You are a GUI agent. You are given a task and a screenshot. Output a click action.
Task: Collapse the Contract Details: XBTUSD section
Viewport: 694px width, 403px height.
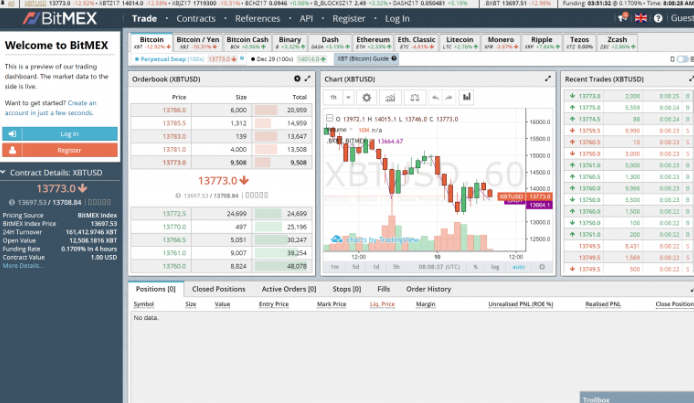click(3, 173)
